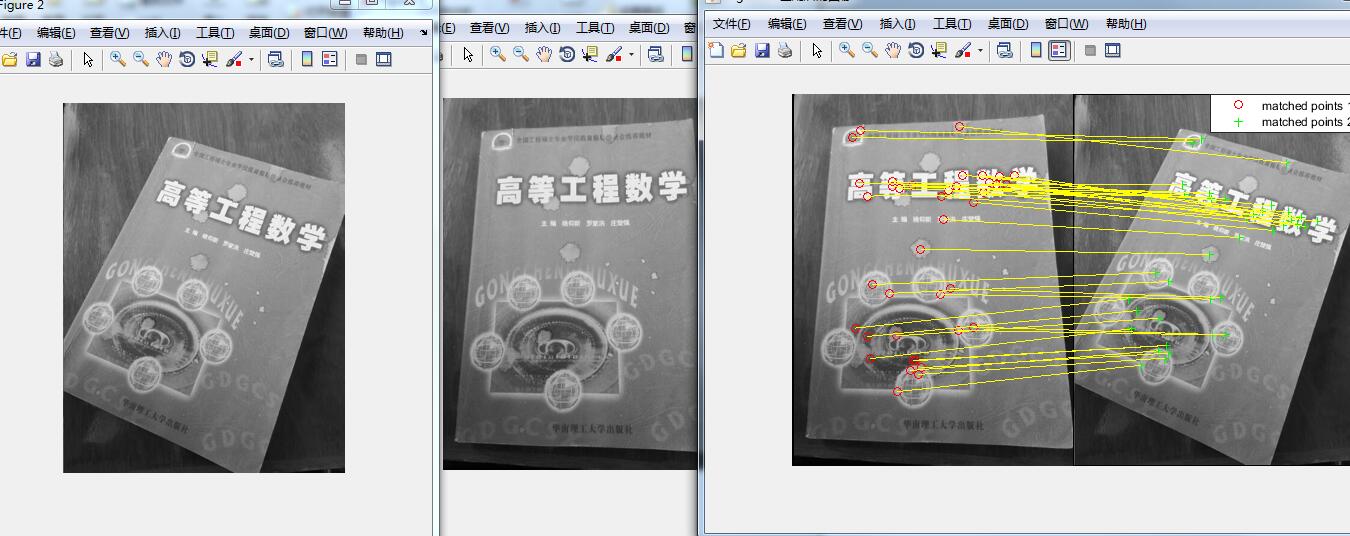Click Print icon in matched points window
1350x536 pixels.
[x=785, y=50]
